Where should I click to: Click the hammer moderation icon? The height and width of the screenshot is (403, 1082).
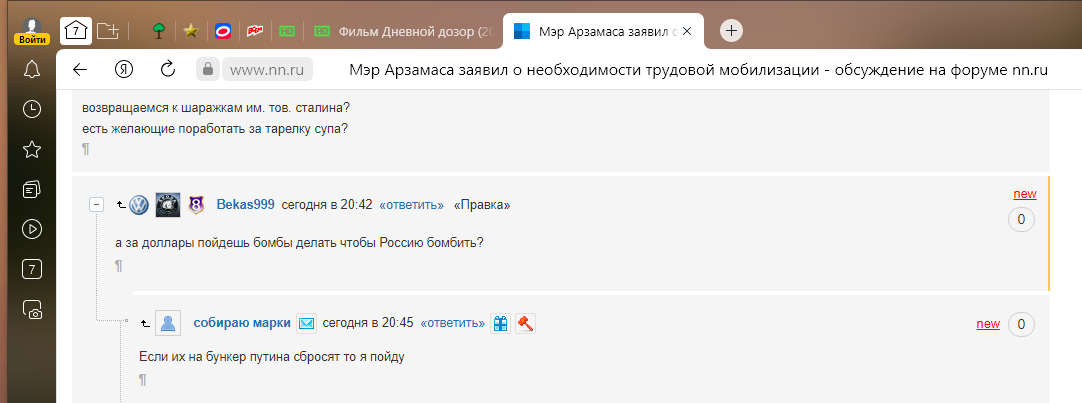[x=526, y=323]
